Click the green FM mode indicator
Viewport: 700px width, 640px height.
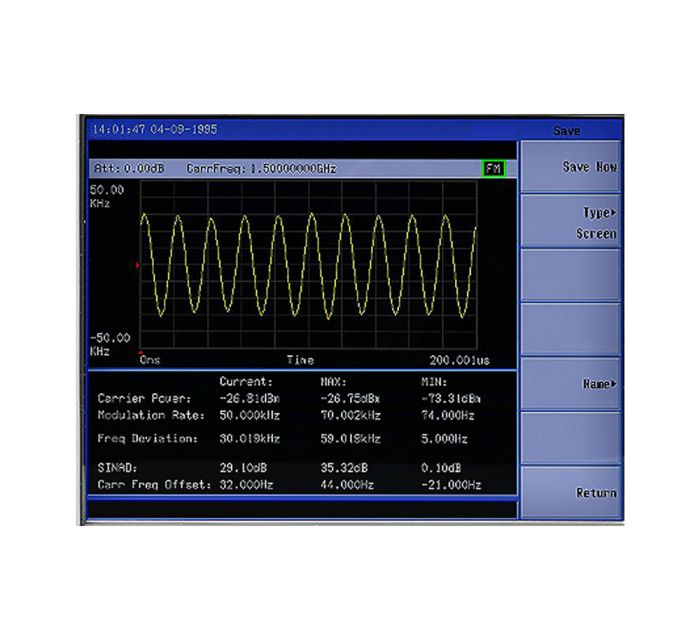point(494,169)
